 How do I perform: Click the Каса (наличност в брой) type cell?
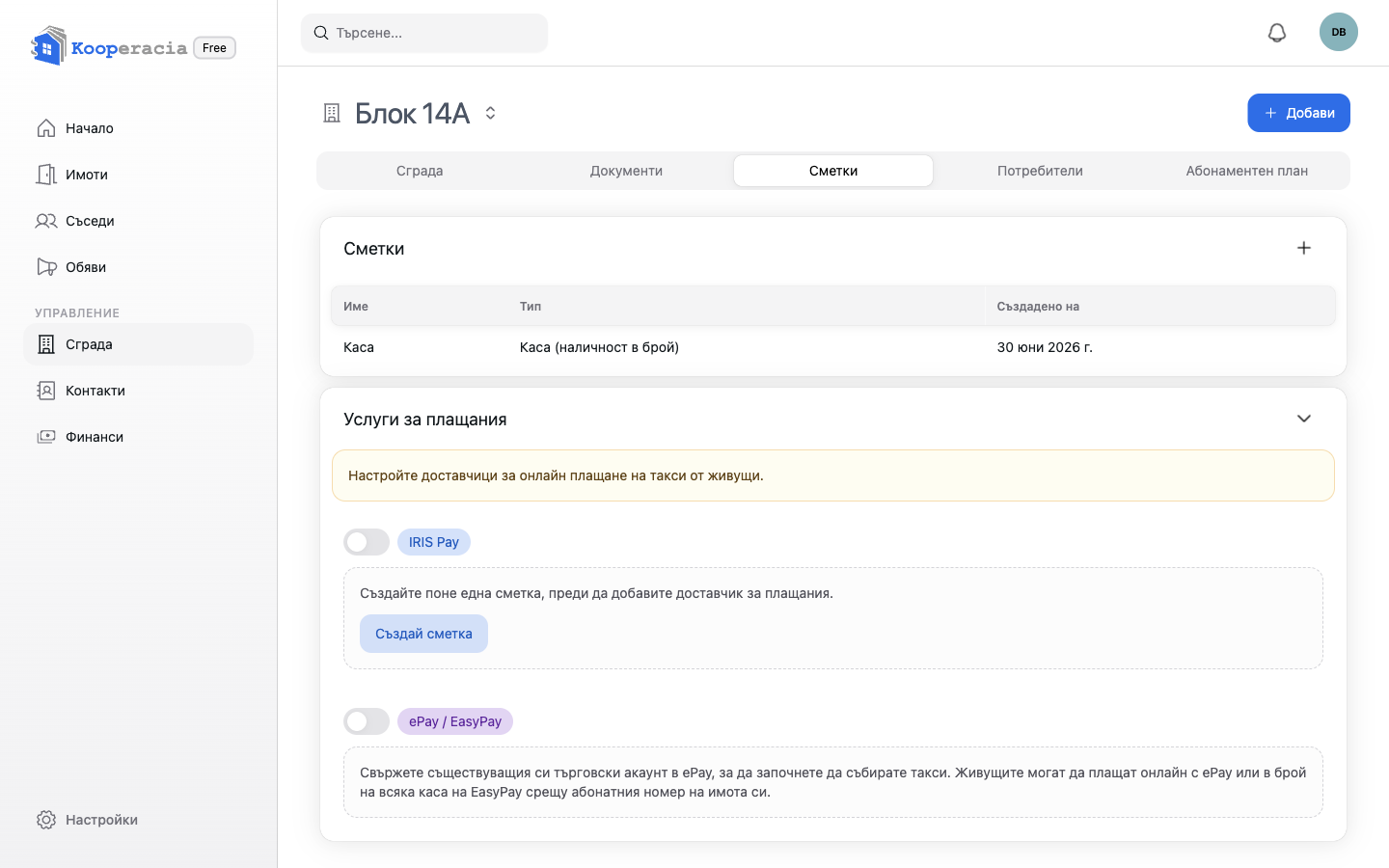599,347
